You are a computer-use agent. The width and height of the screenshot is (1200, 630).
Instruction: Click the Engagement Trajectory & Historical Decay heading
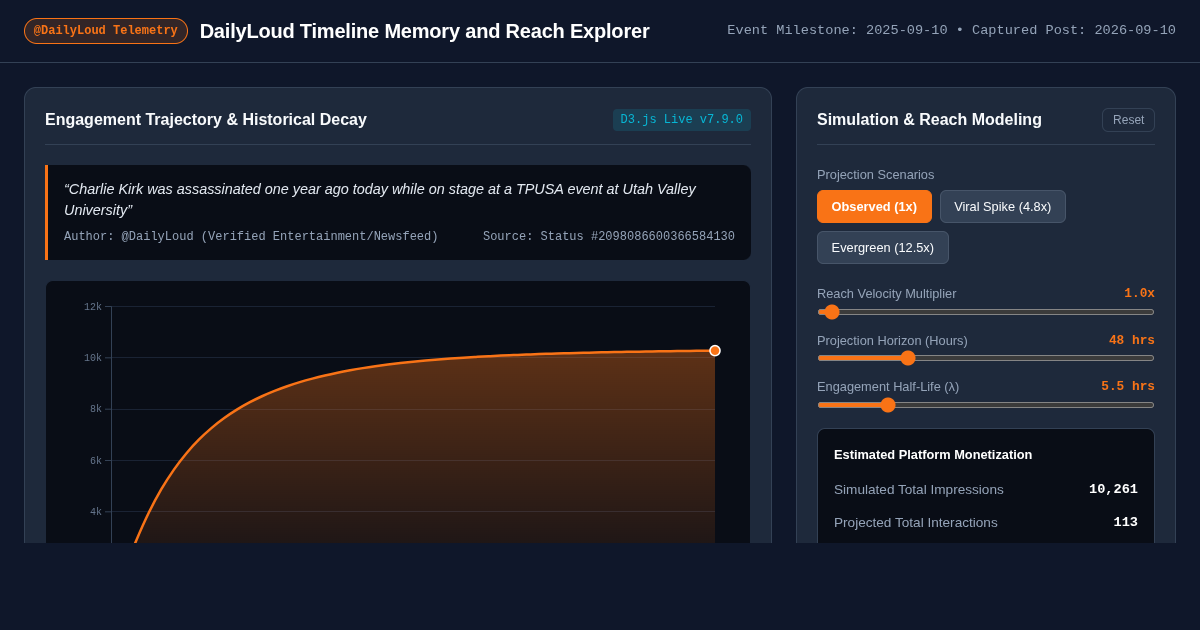coord(206,120)
